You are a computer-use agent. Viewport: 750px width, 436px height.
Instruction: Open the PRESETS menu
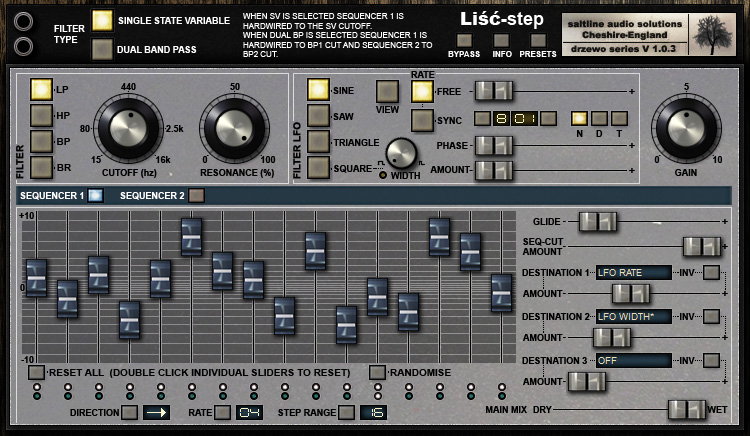click(538, 40)
